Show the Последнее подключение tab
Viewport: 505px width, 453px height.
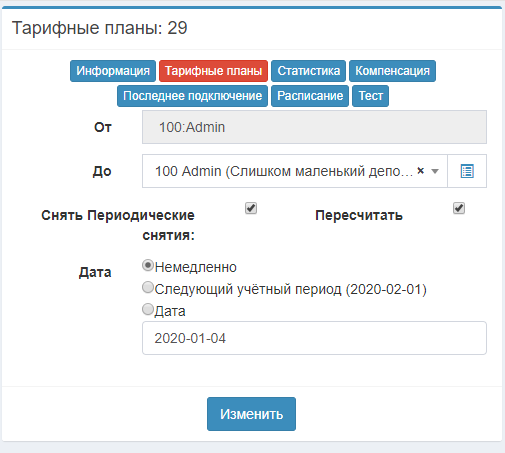tap(192, 96)
